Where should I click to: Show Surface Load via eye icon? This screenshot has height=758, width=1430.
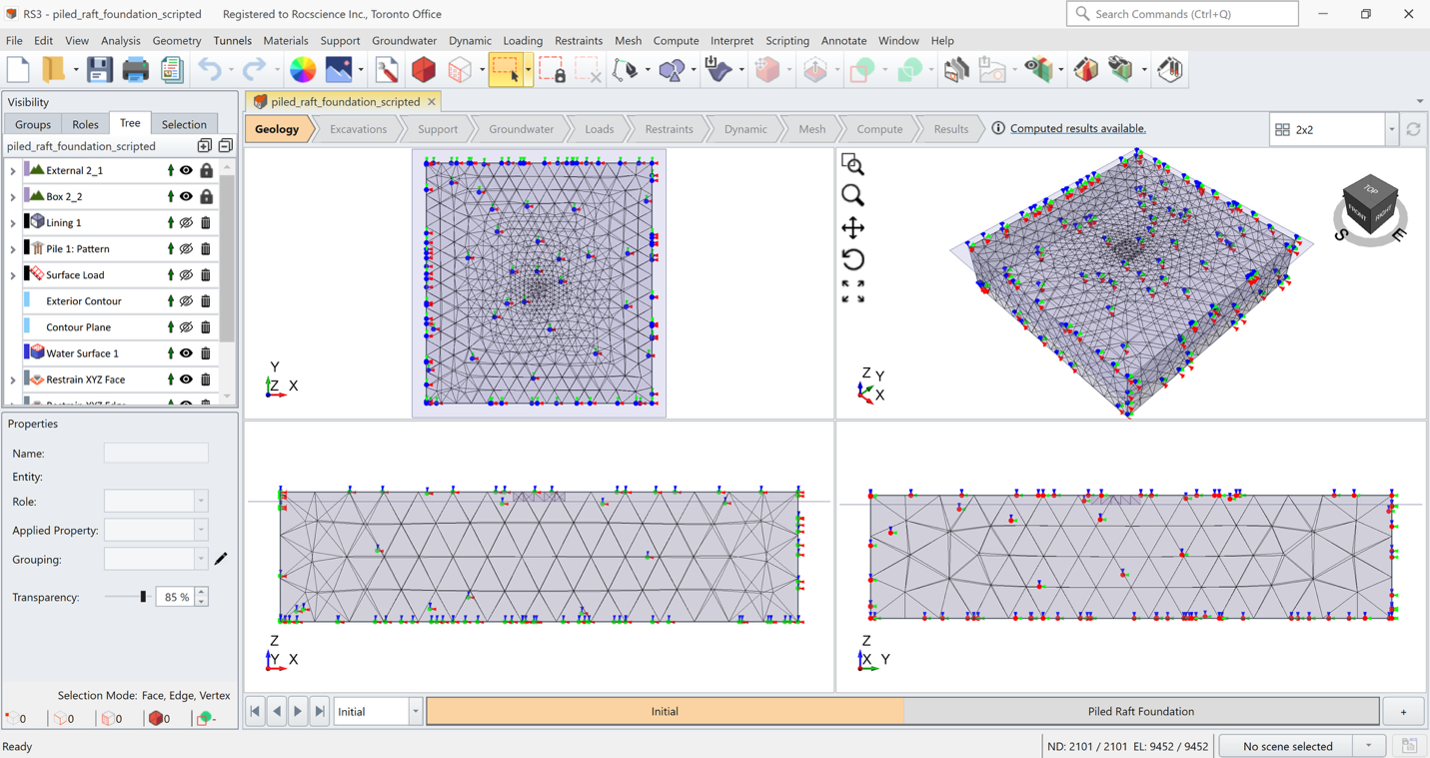[x=186, y=275]
